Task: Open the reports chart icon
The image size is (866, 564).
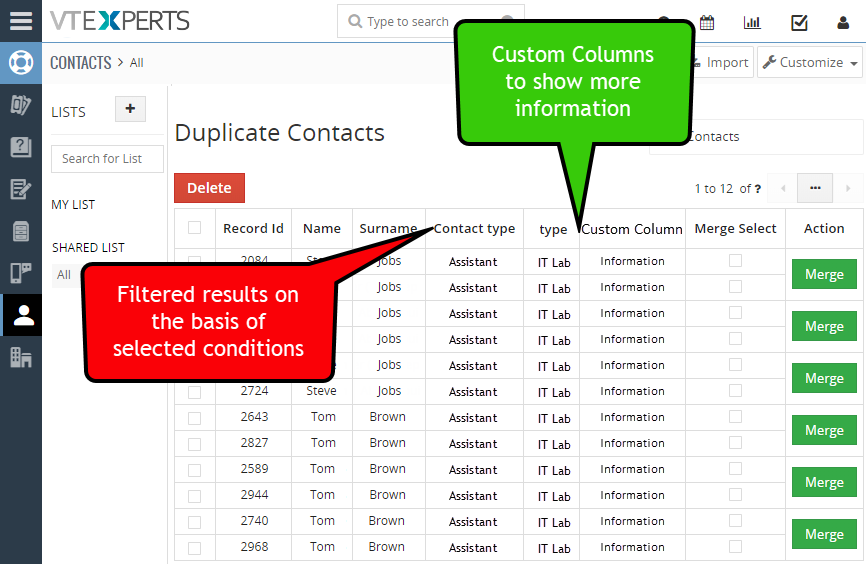Action: click(x=752, y=23)
